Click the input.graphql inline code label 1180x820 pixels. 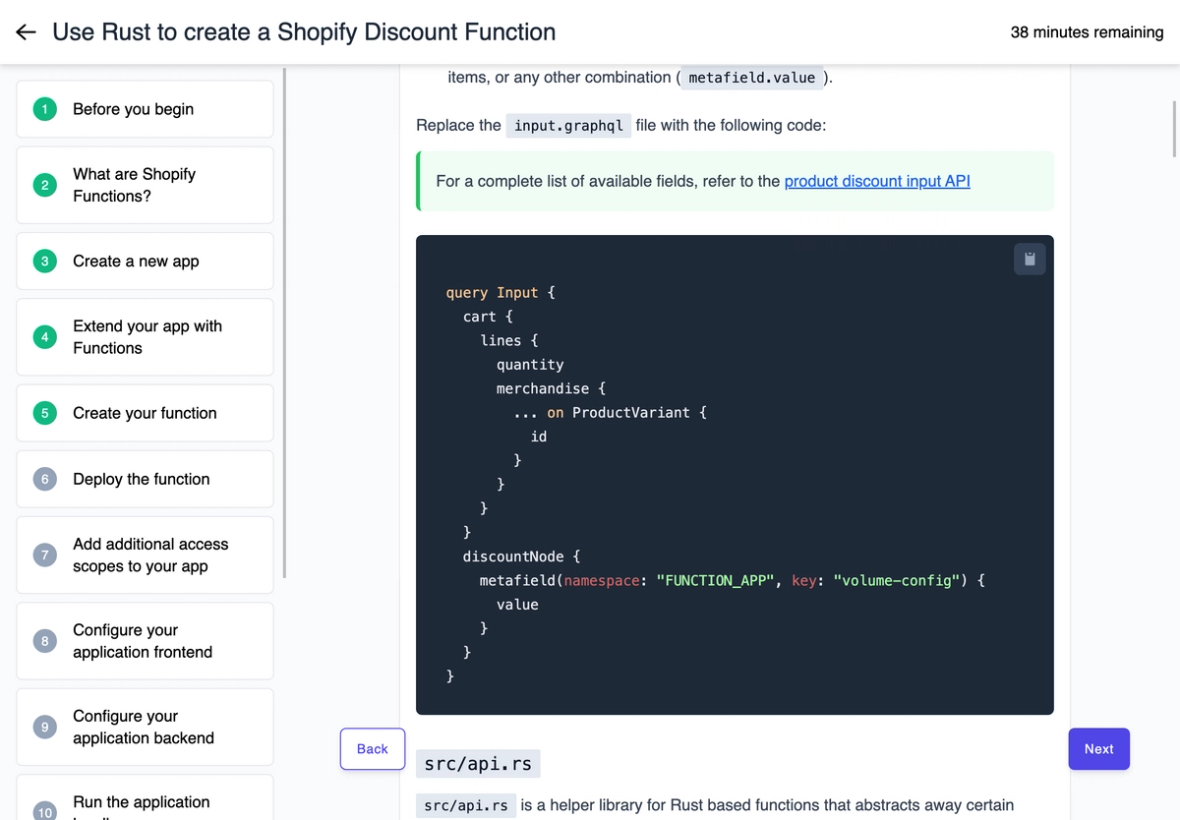[x=568, y=126]
